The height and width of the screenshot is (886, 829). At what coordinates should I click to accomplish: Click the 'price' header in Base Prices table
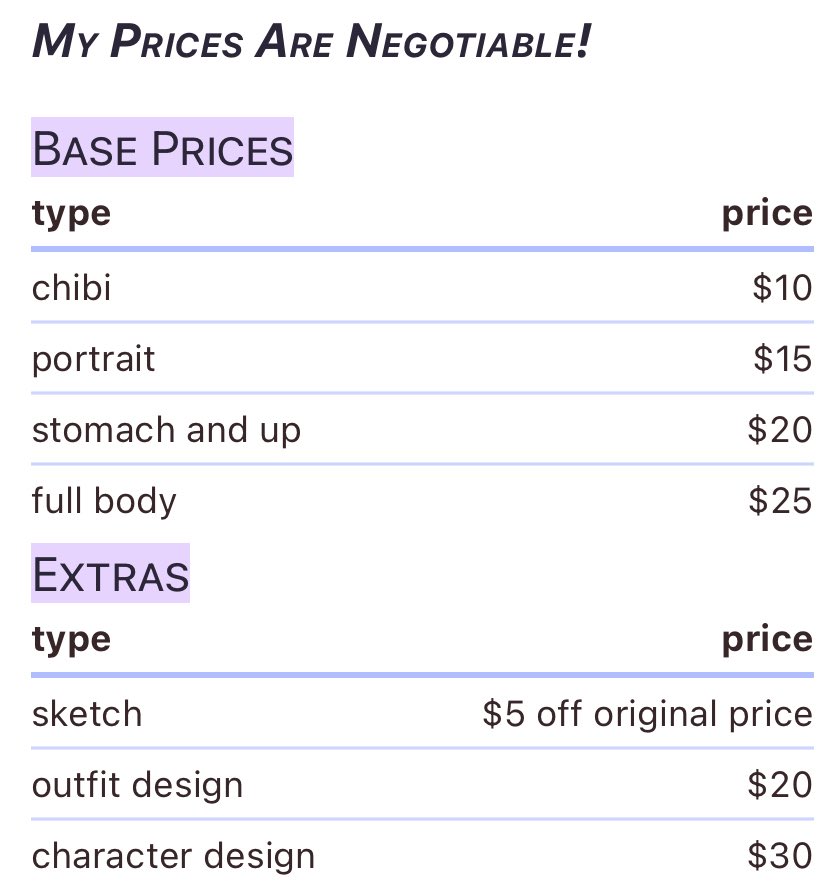tap(767, 214)
